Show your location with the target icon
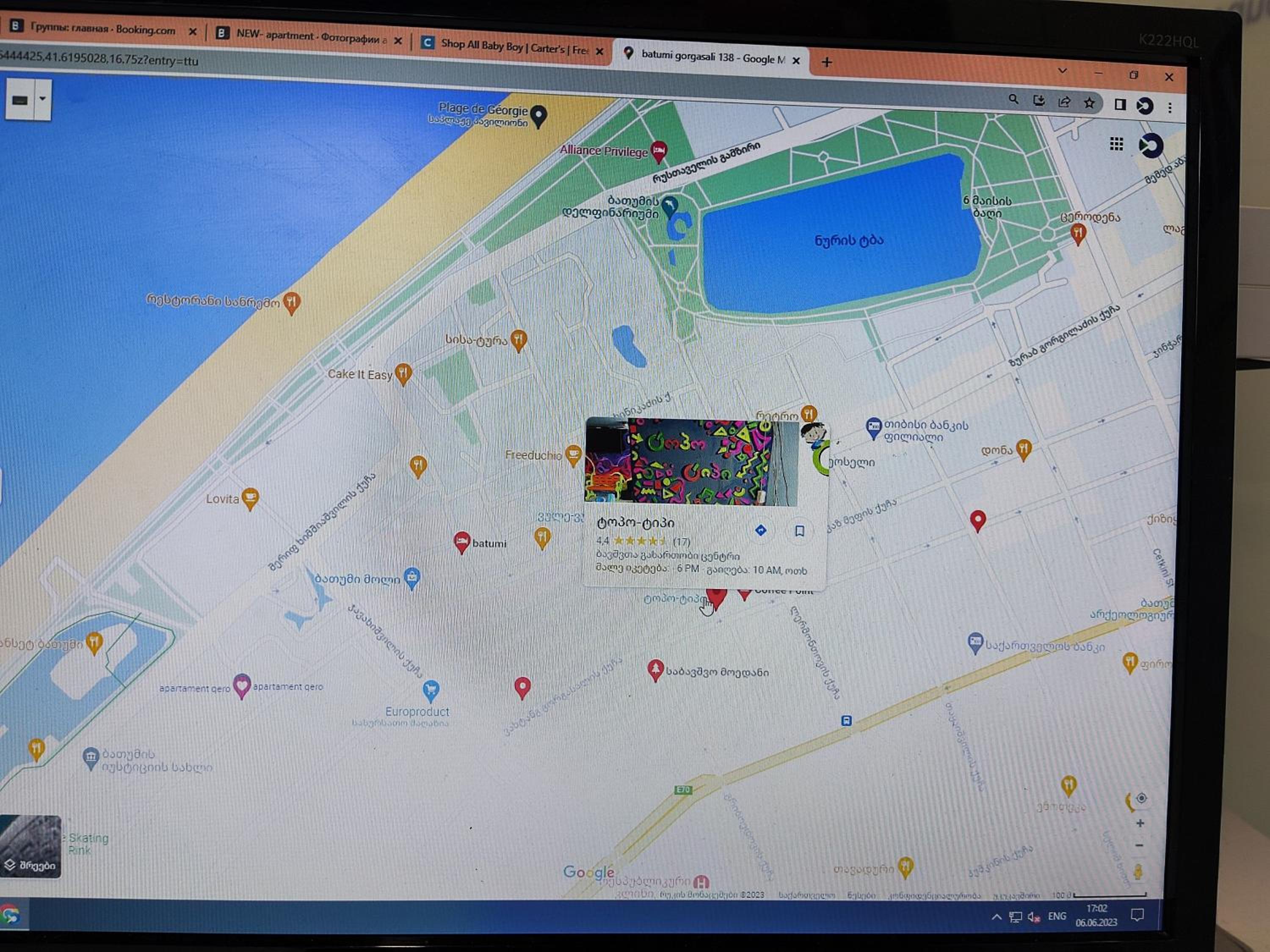Screen dimensions: 1270x952 tap(1141, 798)
